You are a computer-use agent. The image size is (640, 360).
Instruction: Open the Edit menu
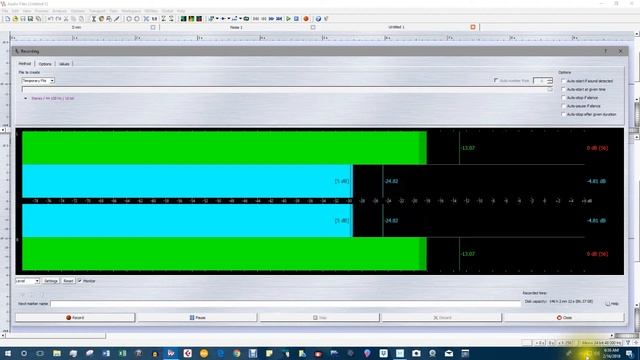tap(16, 11)
